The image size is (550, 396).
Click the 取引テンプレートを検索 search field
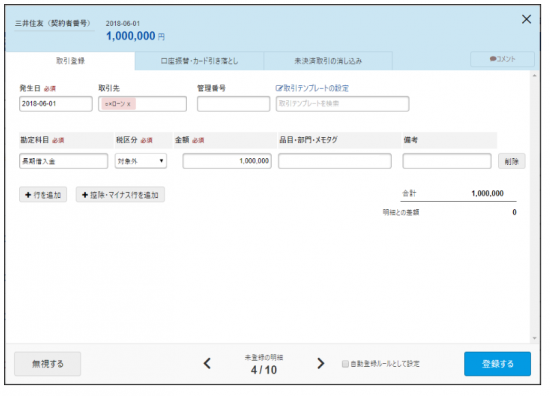[342, 104]
